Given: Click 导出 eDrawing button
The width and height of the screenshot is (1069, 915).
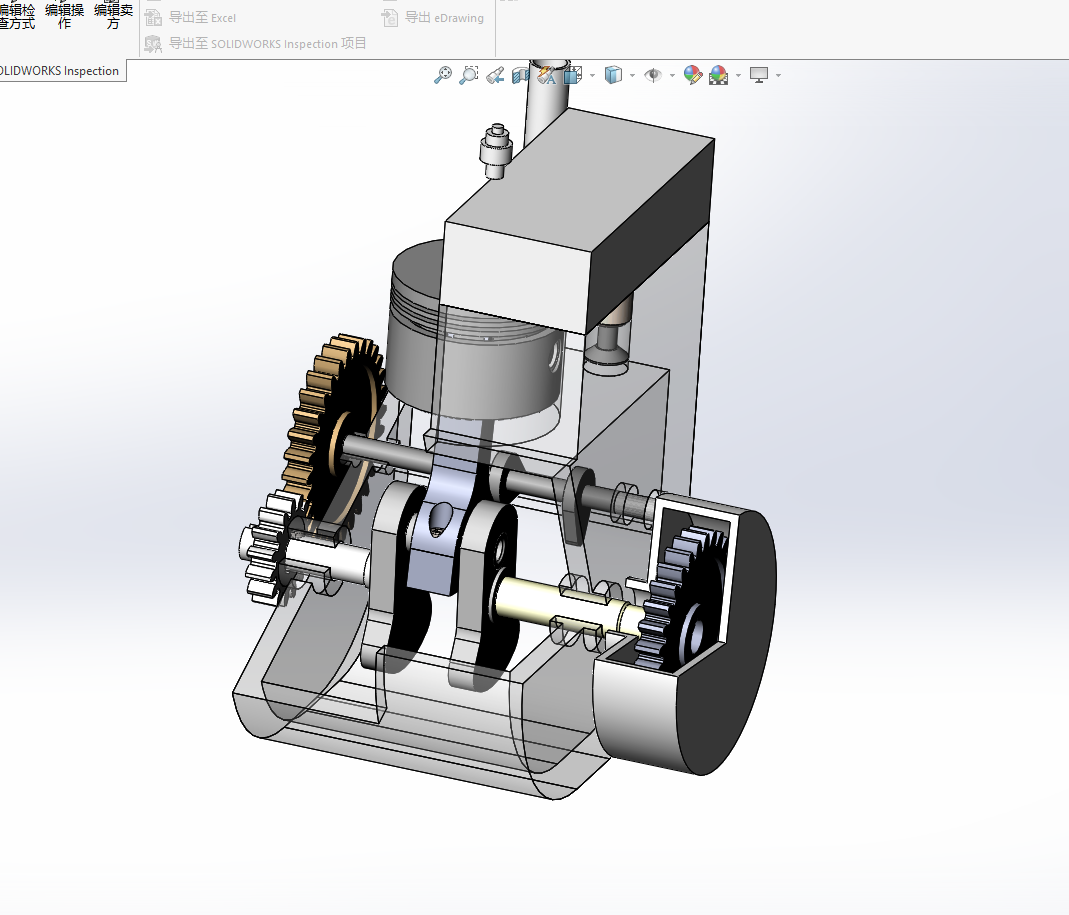Looking at the screenshot, I should click(433, 18).
